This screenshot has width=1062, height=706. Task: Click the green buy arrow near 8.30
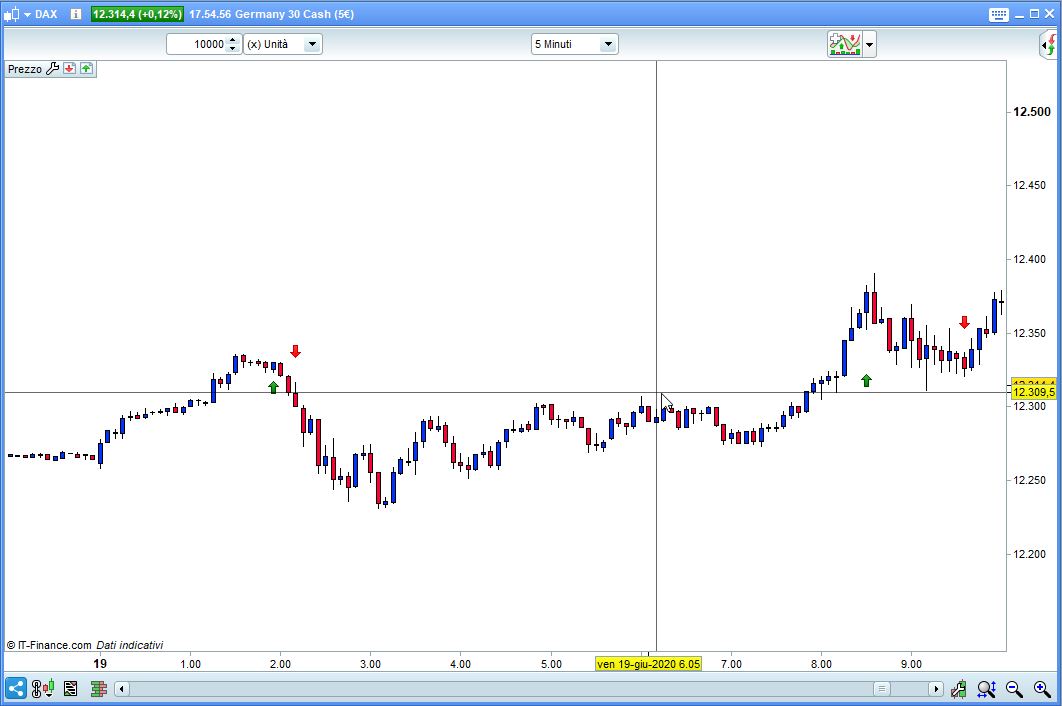[866, 380]
